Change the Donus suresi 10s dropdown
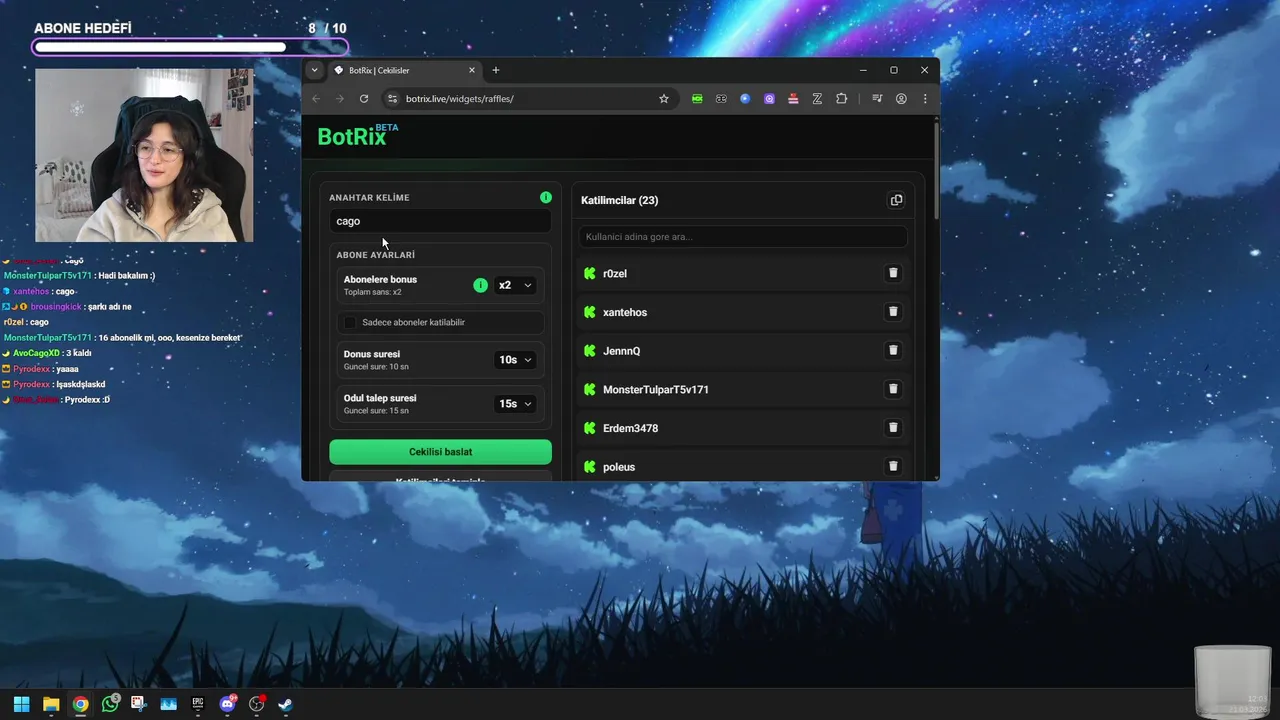The image size is (1280, 720). point(515,360)
